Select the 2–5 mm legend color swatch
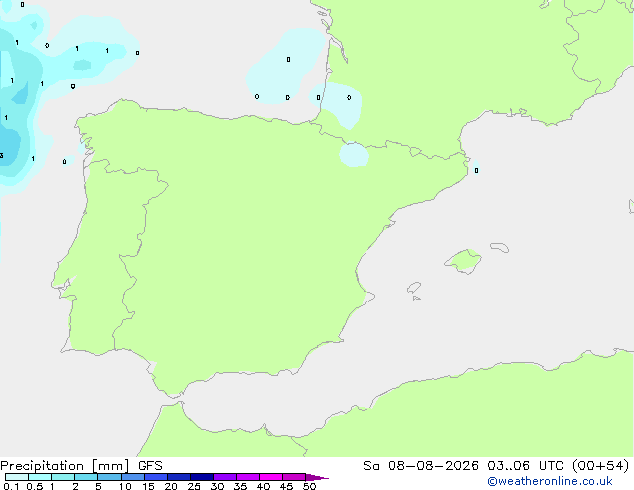Screen dimensions: 634x490 click(86, 477)
